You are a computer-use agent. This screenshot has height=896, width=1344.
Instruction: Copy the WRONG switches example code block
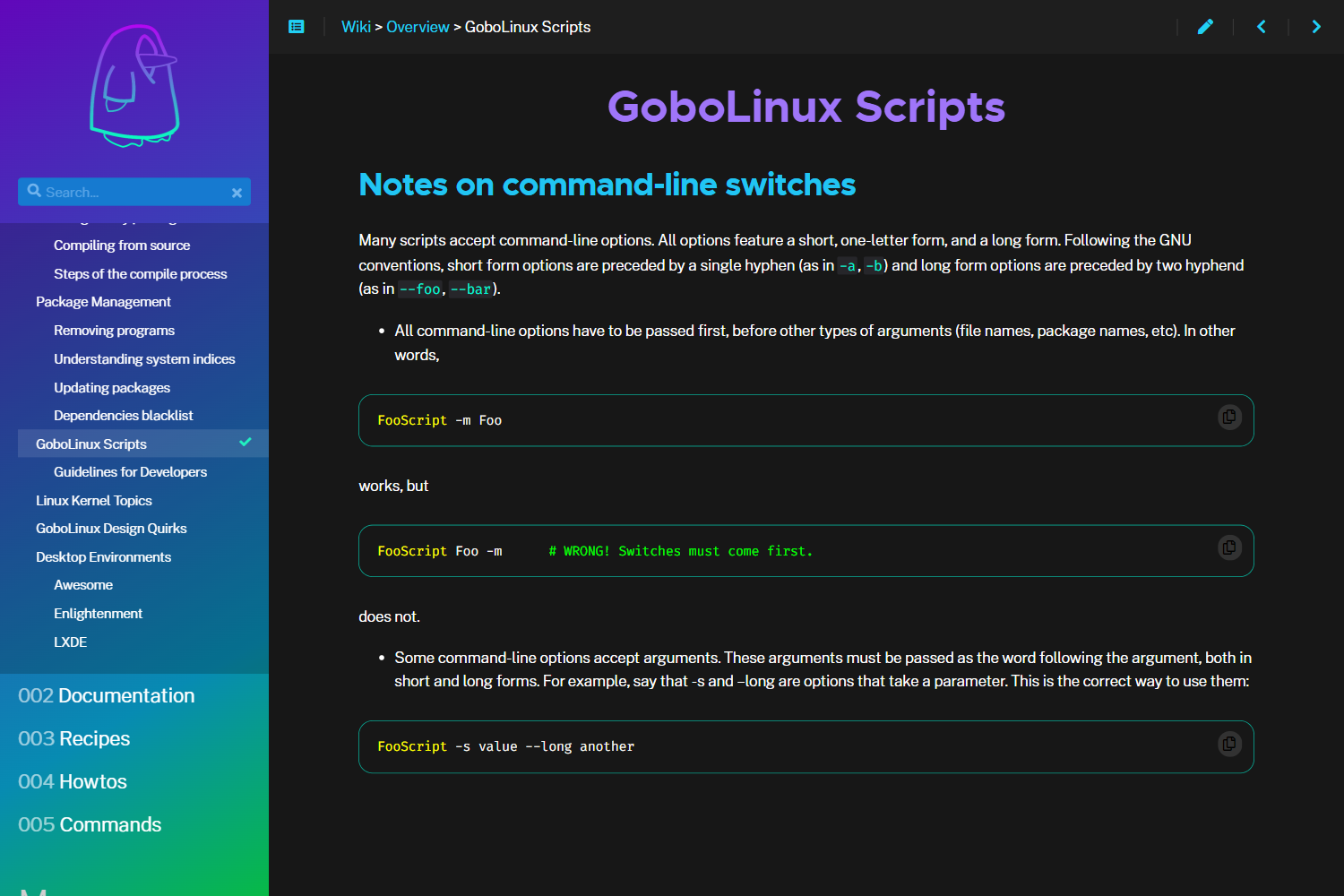coord(1228,547)
